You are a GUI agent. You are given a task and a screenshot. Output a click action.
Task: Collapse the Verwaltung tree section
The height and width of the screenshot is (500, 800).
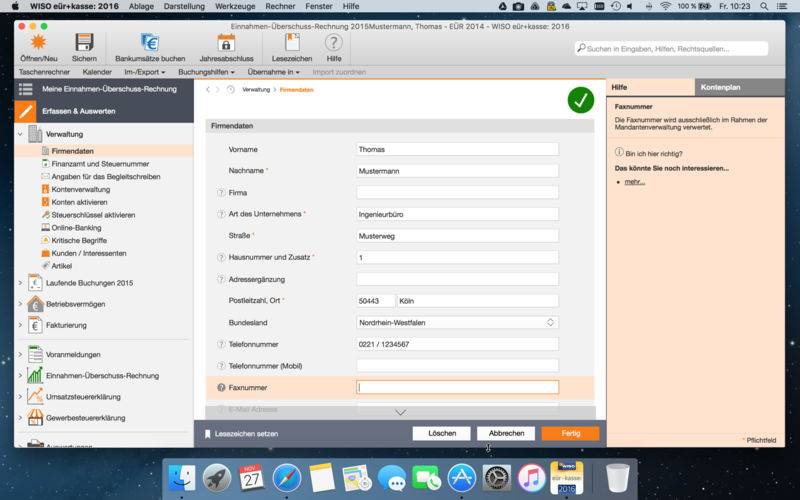20,134
